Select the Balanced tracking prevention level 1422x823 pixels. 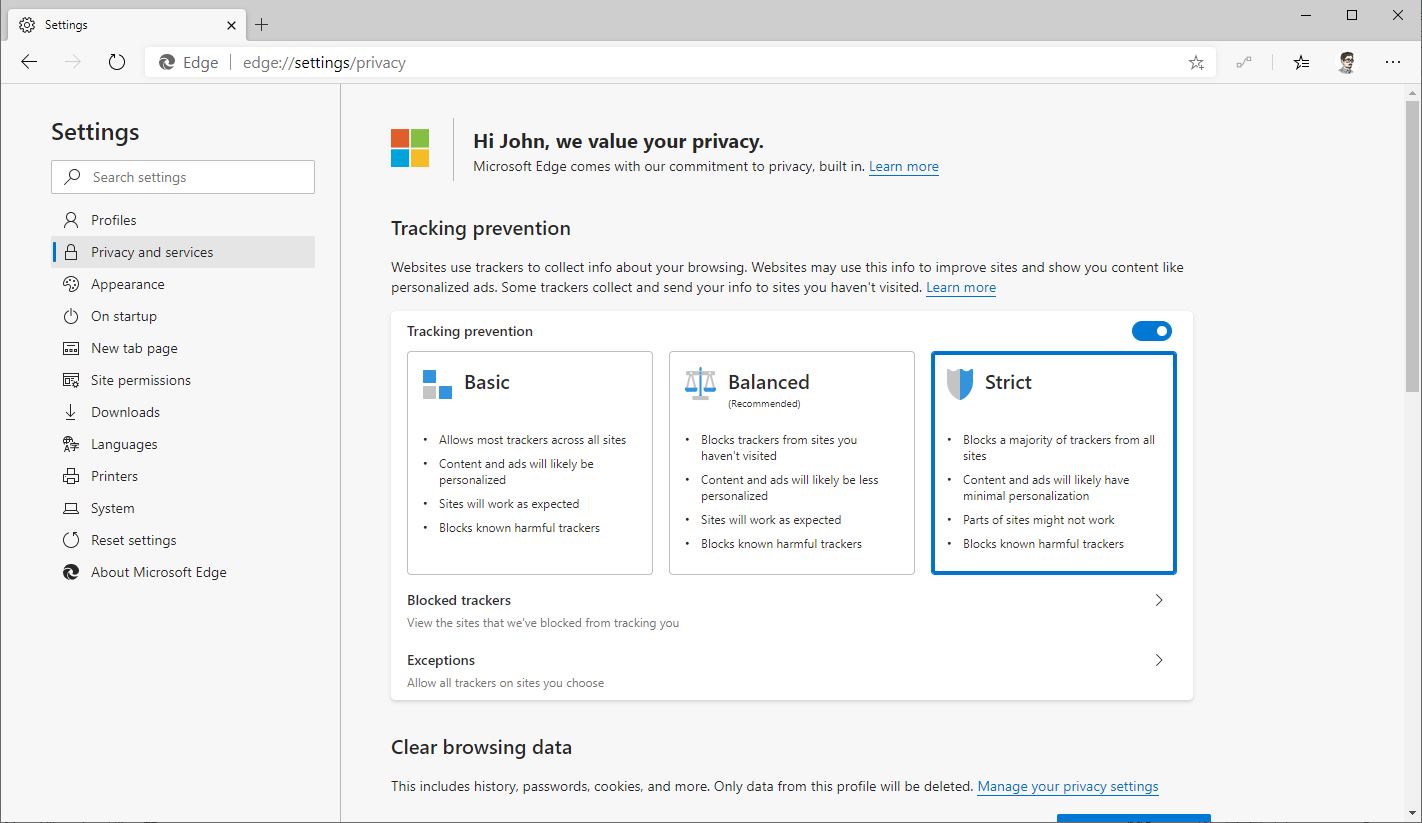coord(791,464)
